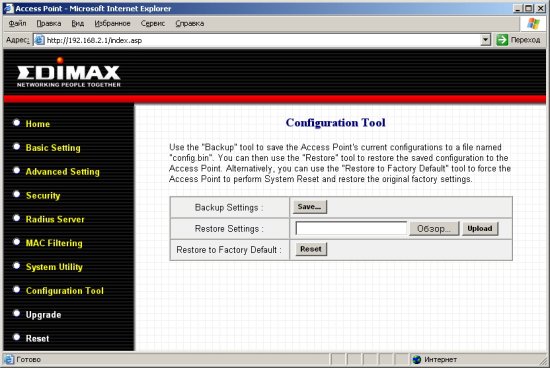Image resolution: width=550 pixels, height=368 pixels.
Task: Open the Файл menu
Action: 17,24
